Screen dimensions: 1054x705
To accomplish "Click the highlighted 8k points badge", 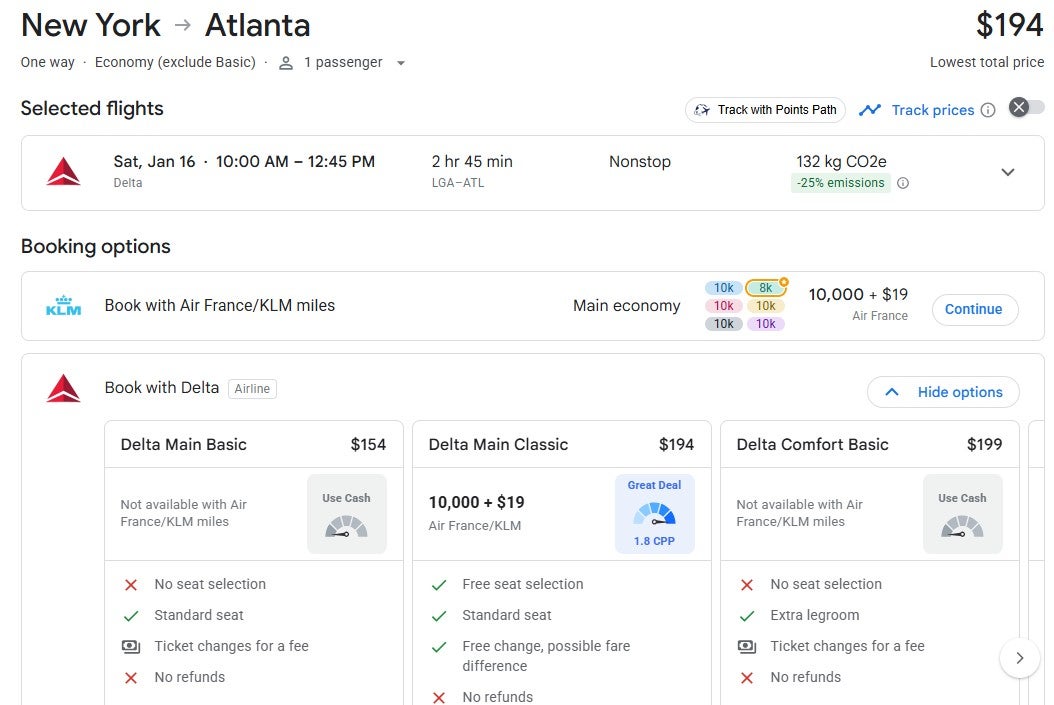I will [766, 288].
